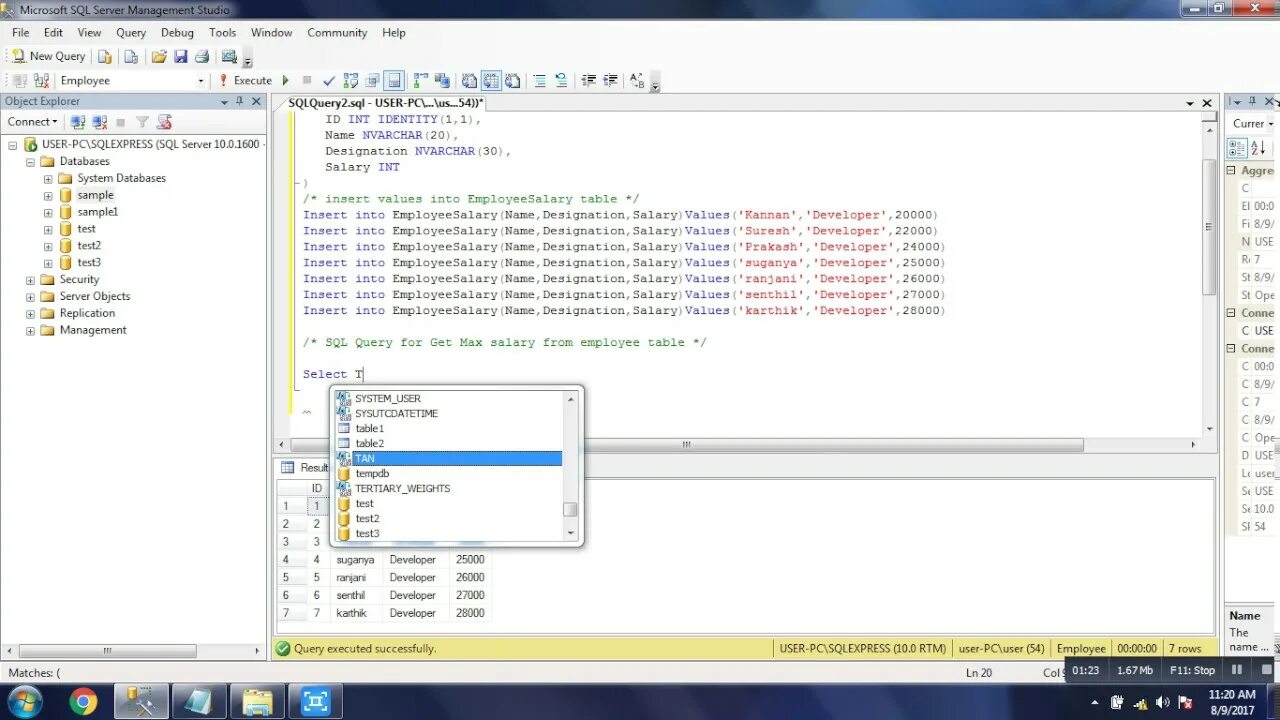Open the Query menu
The width and height of the screenshot is (1280, 720).
[131, 32]
